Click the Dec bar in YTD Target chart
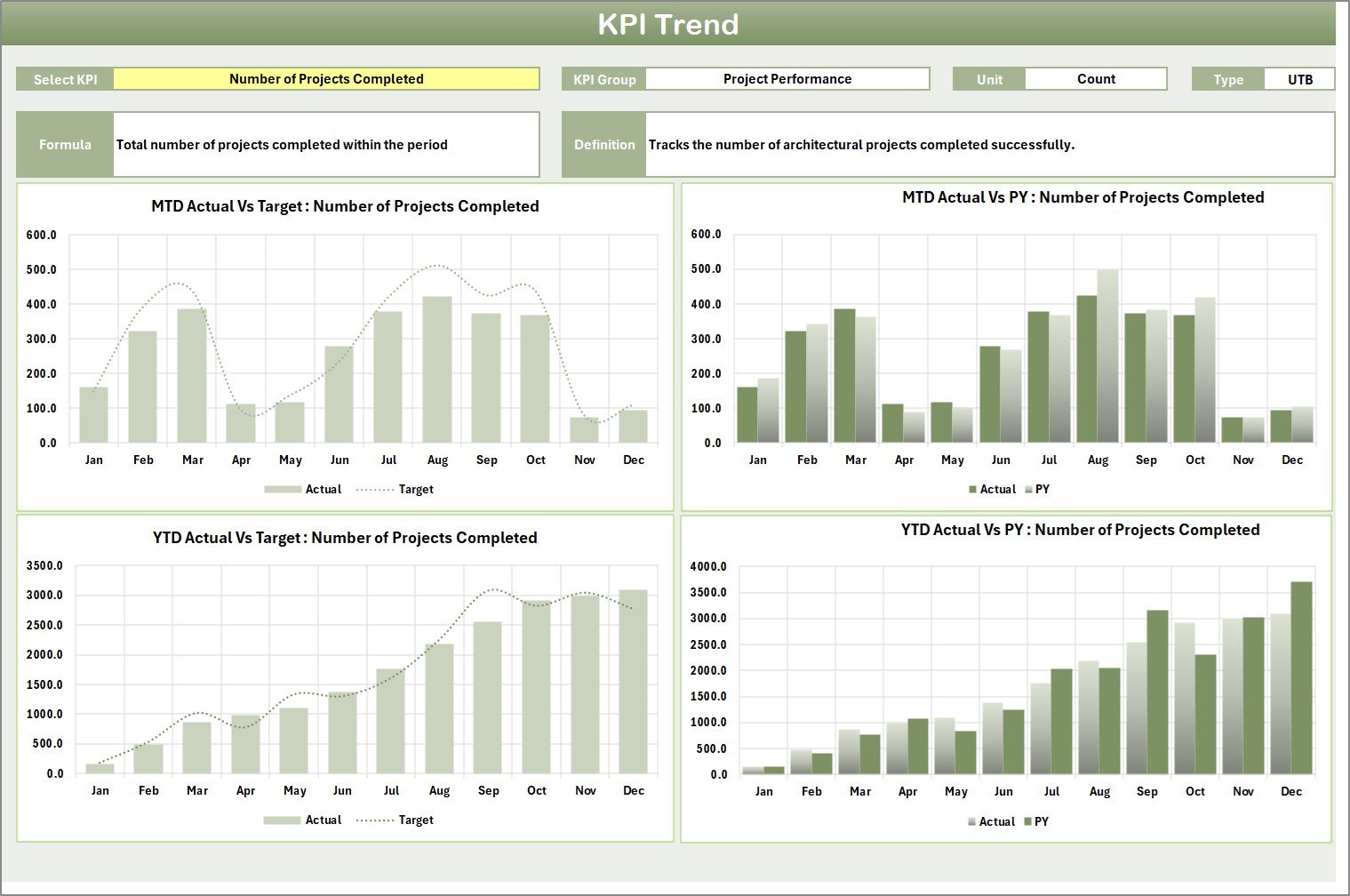 pyautogui.click(x=633, y=682)
